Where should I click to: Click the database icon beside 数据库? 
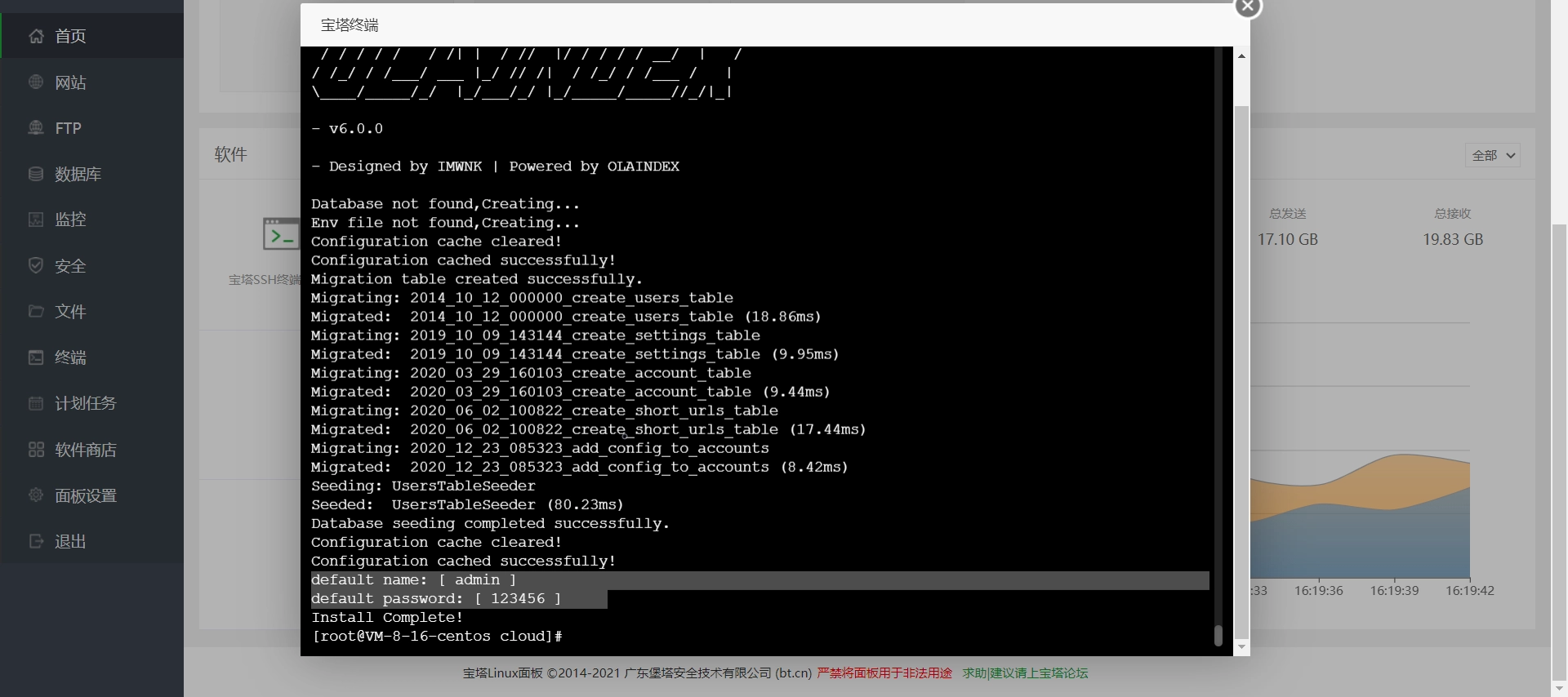click(x=36, y=174)
